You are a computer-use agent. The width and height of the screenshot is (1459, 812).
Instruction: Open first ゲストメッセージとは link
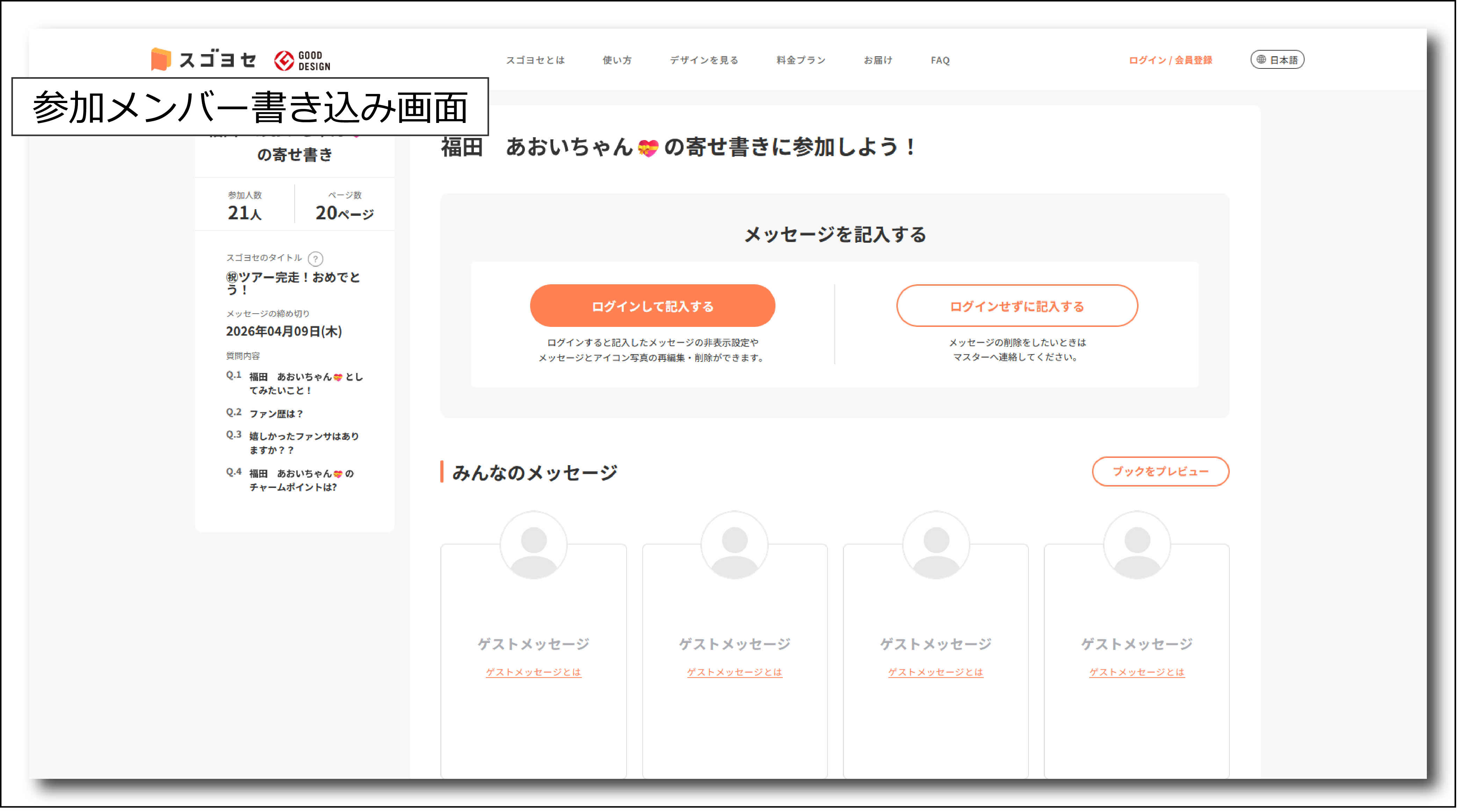(534, 672)
